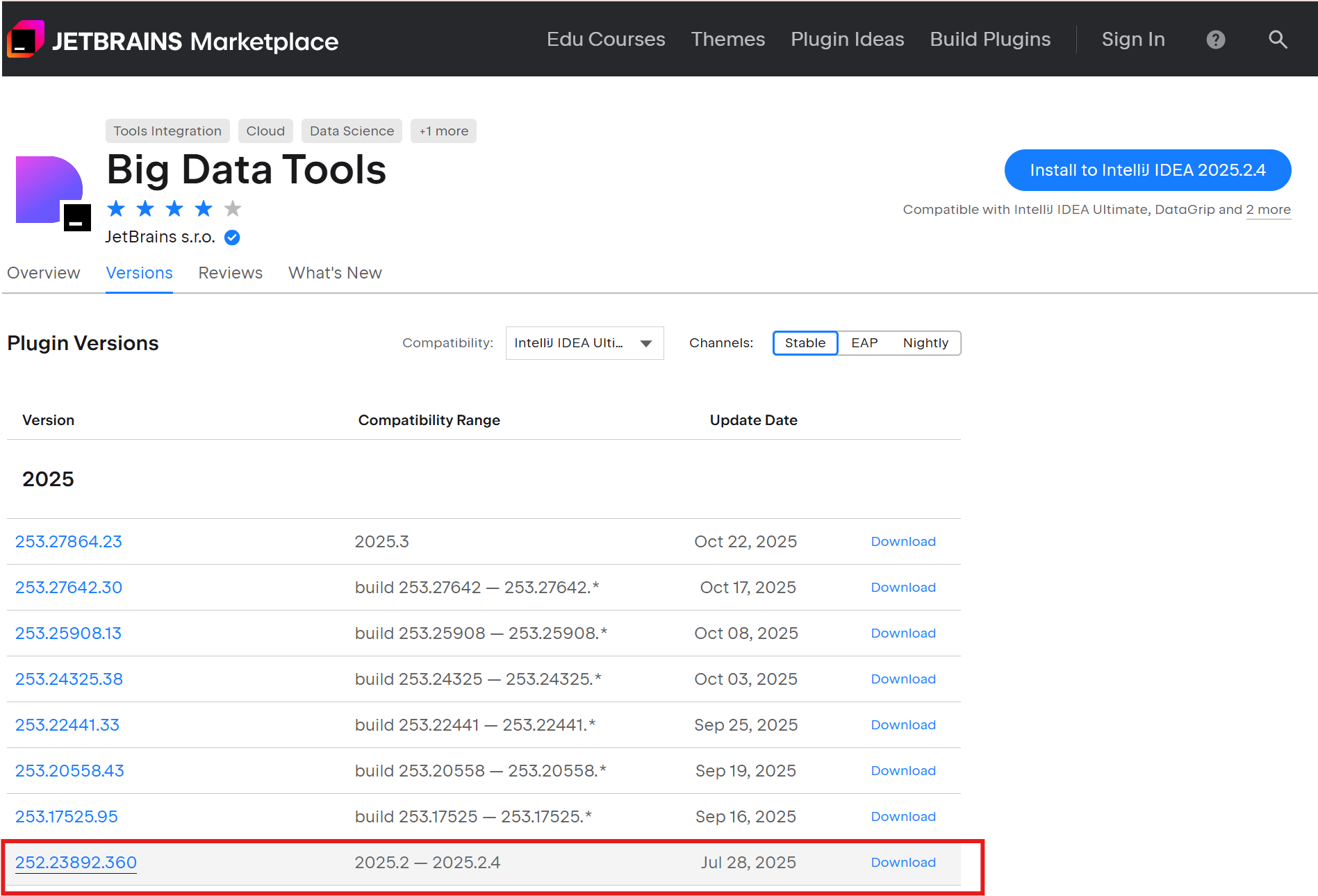Viewport: 1318px width, 896px height.
Task: Click the 2025 year group heading
Action: coord(48,479)
